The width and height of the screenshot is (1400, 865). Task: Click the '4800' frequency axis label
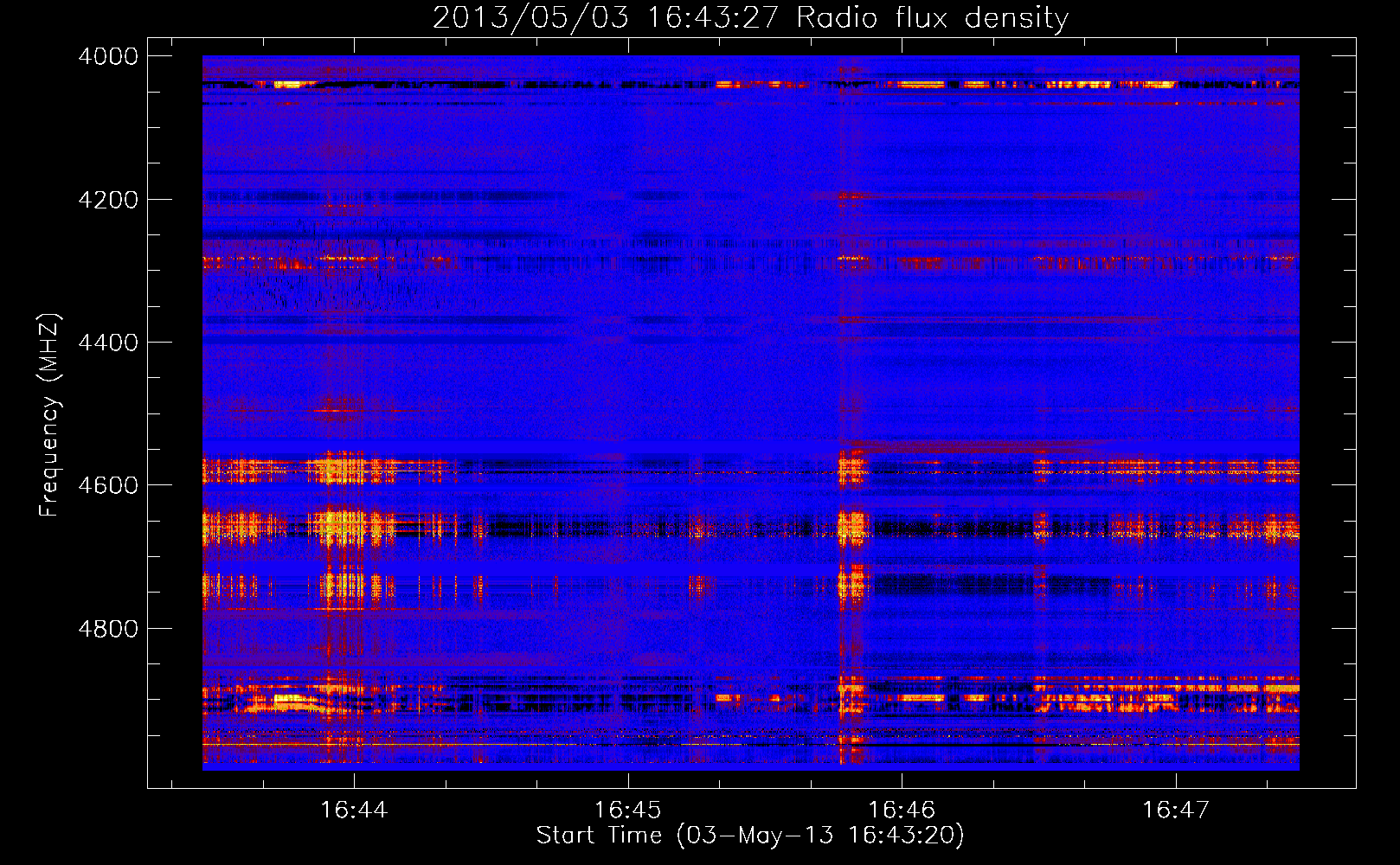tap(108, 629)
